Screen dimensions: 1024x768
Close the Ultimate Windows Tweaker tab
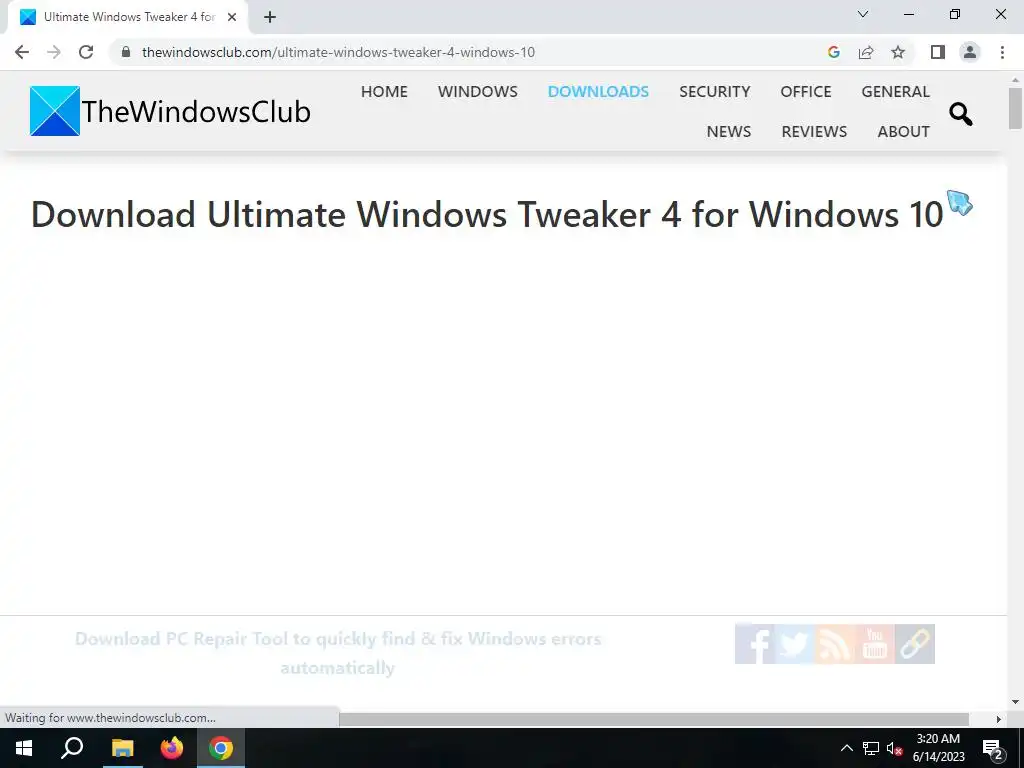(232, 17)
